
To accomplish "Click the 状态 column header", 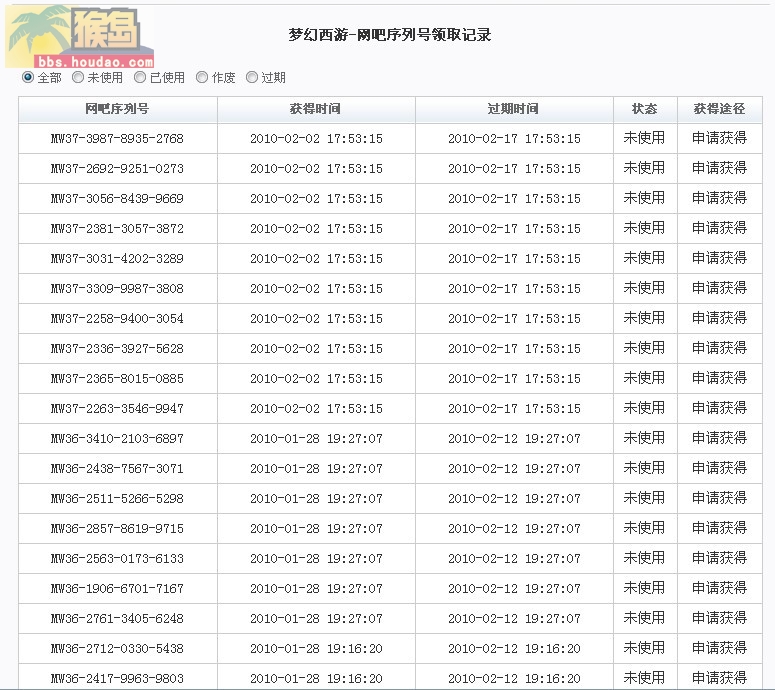I will pyautogui.click(x=645, y=109).
